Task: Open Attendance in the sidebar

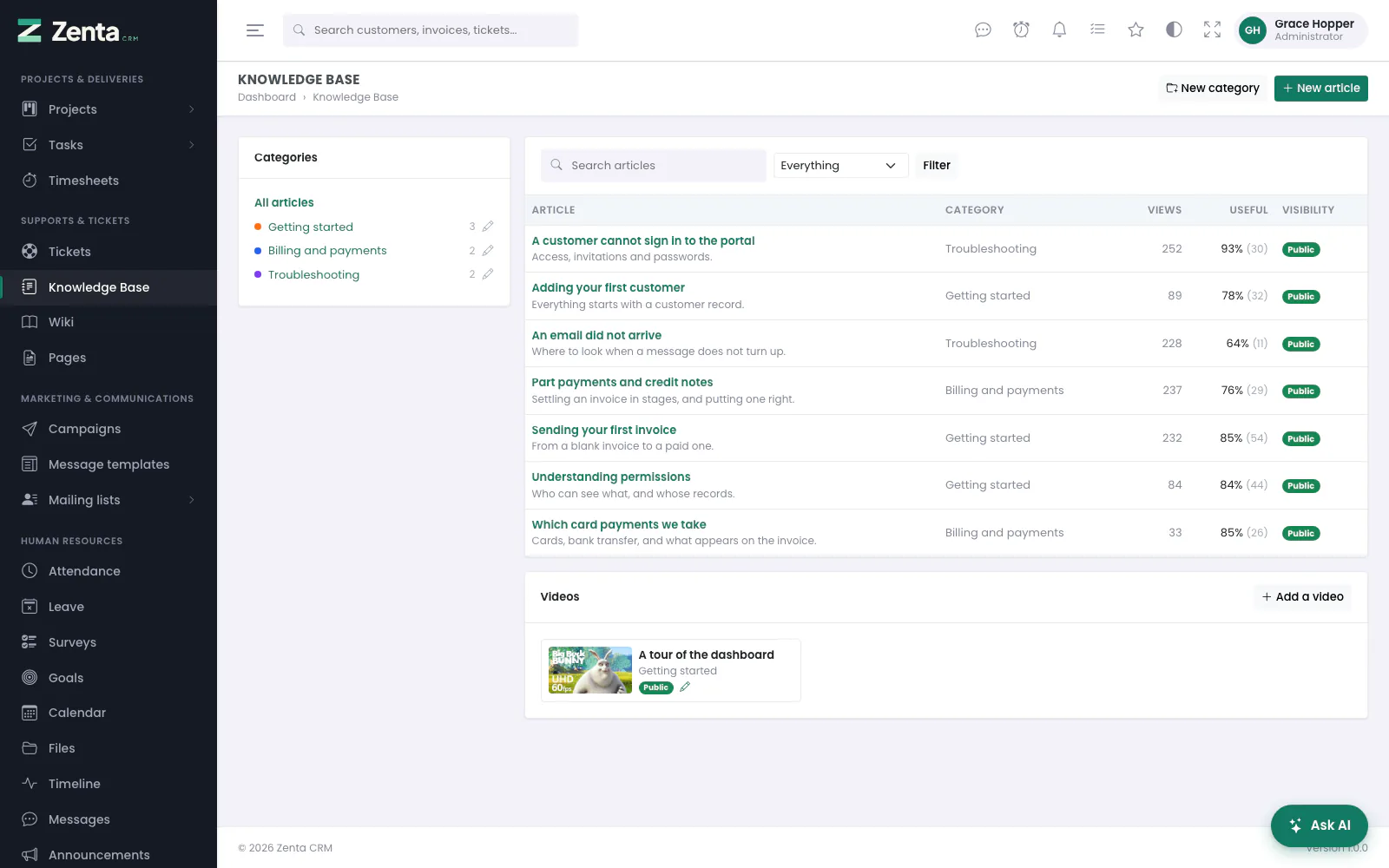Action: pos(109,571)
